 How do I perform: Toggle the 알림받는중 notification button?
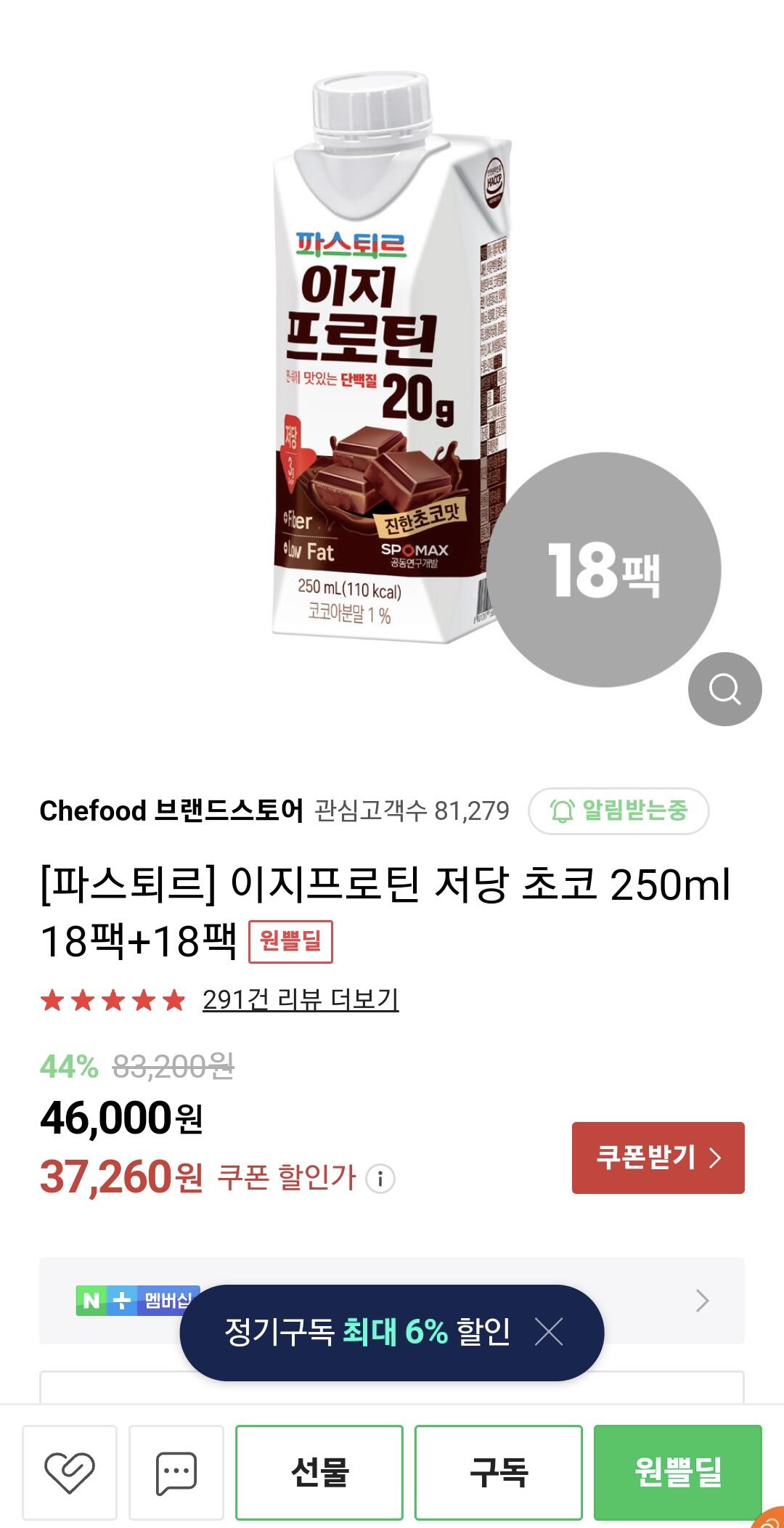pyautogui.click(x=618, y=810)
